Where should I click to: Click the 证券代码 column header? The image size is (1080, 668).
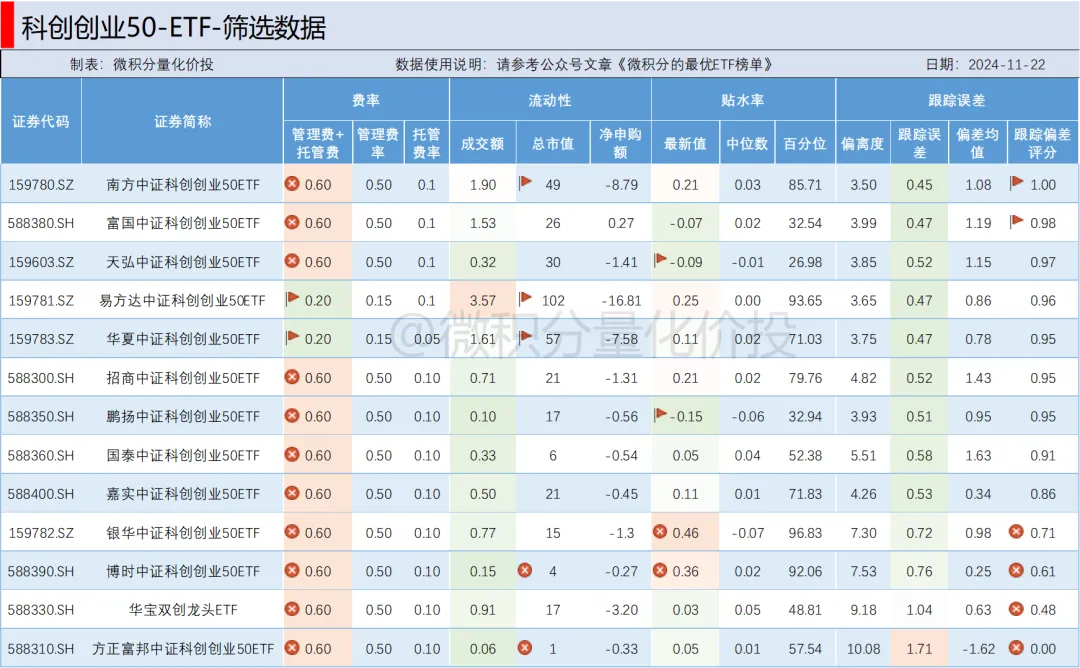(41, 121)
